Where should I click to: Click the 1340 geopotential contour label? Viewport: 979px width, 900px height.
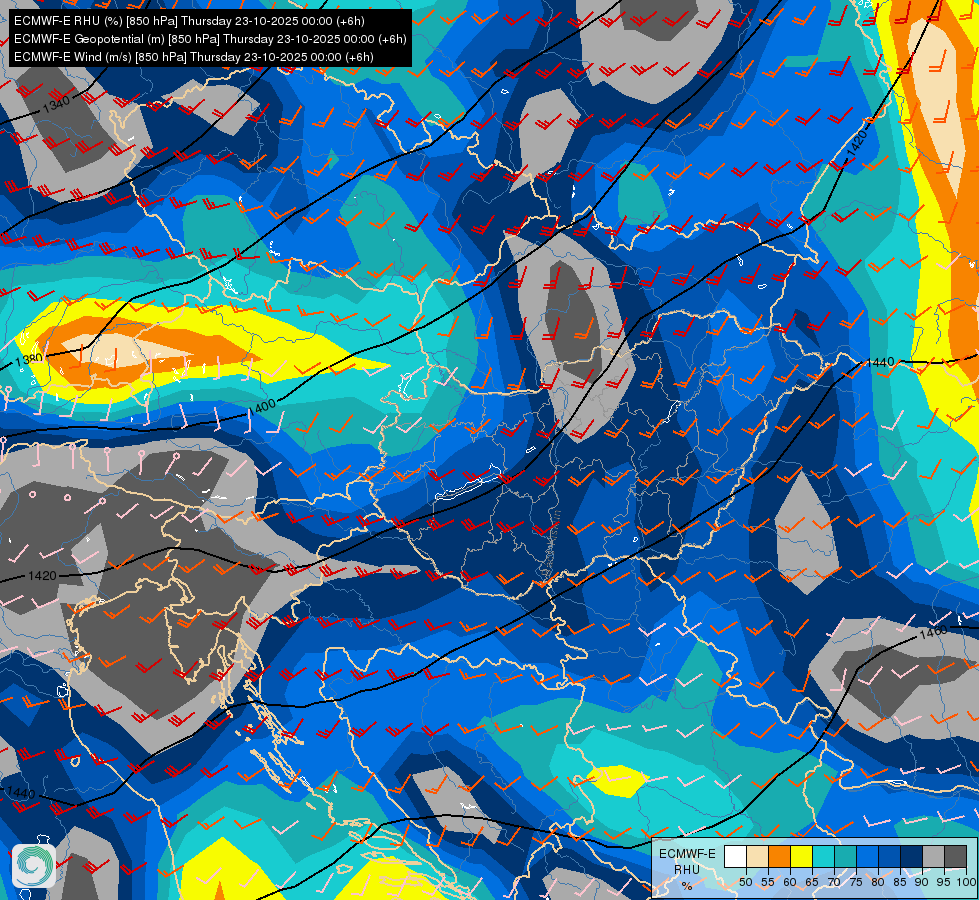tap(56, 104)
